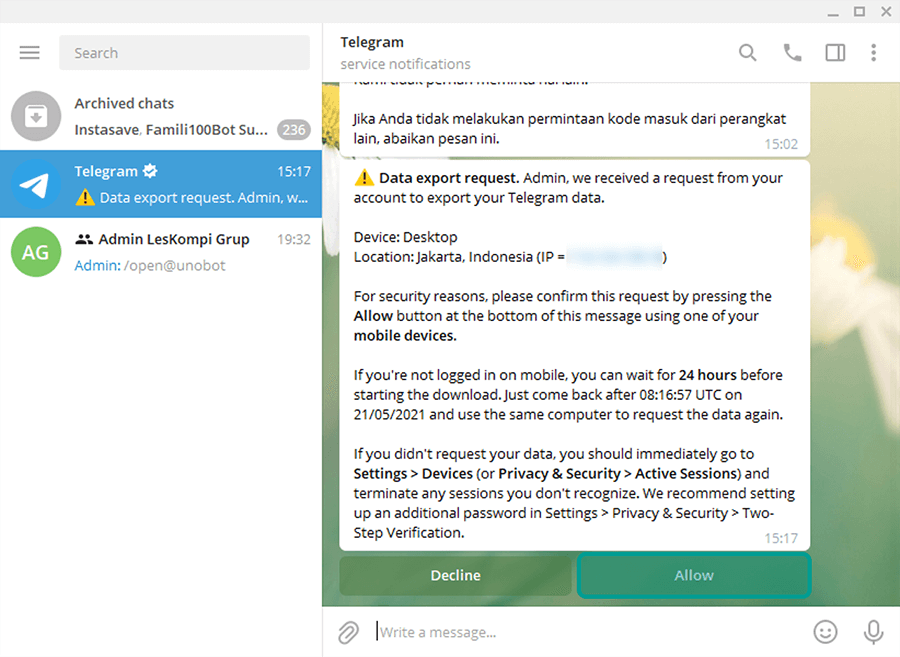The width and height of the screenshot is (900, 657).
Task: Toggle the right info side panel
Action: tap(835, 53)
